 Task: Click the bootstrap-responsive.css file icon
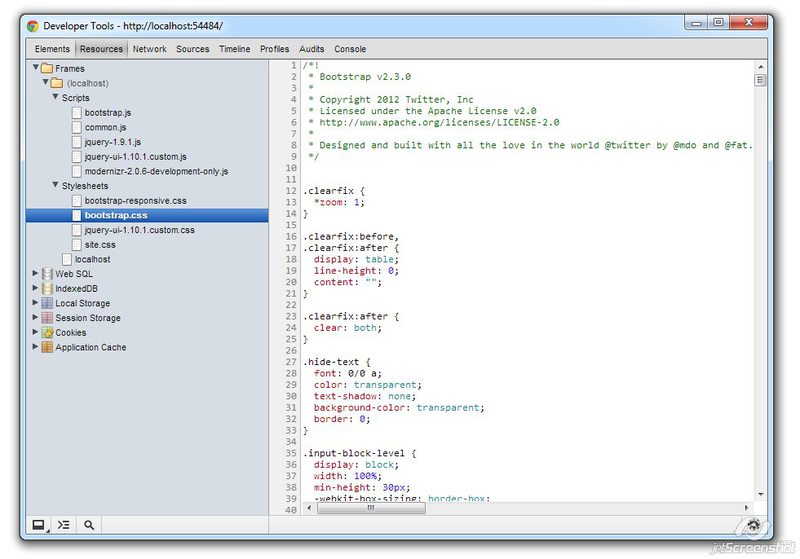click(77, 200)
